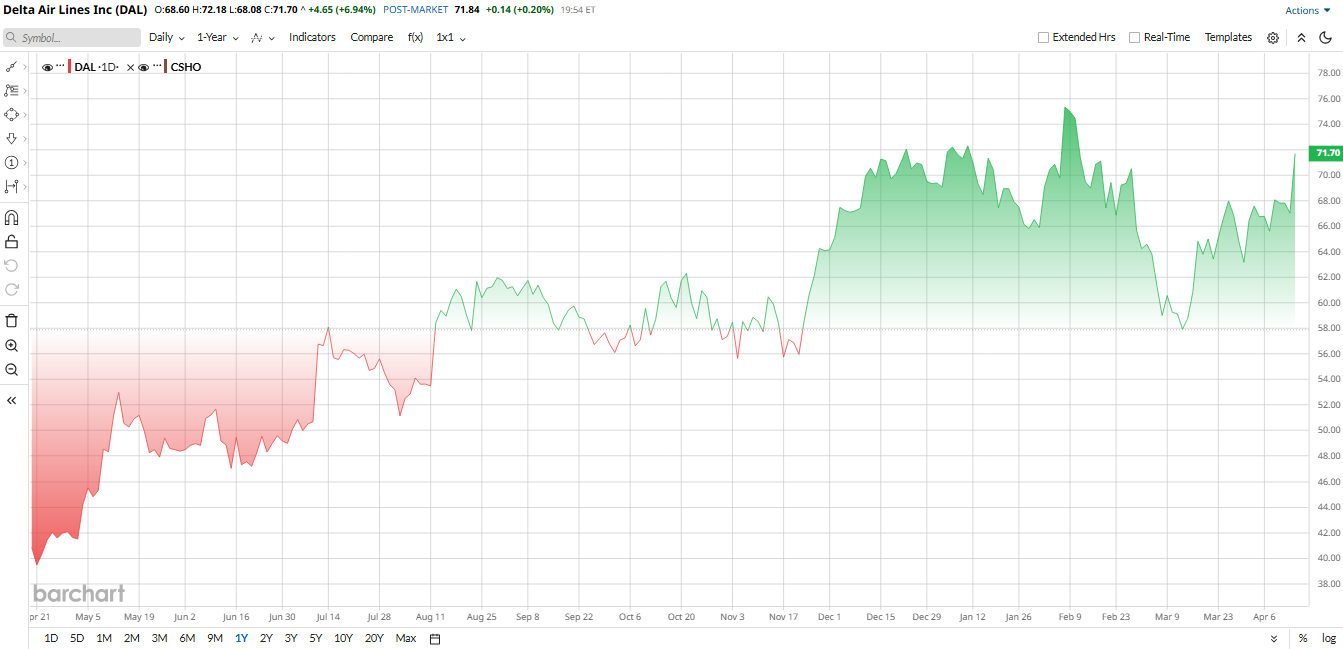This screenshot has height=649, width=1343.
Task: Select the 1M time range
Action: tap(104, 638)
